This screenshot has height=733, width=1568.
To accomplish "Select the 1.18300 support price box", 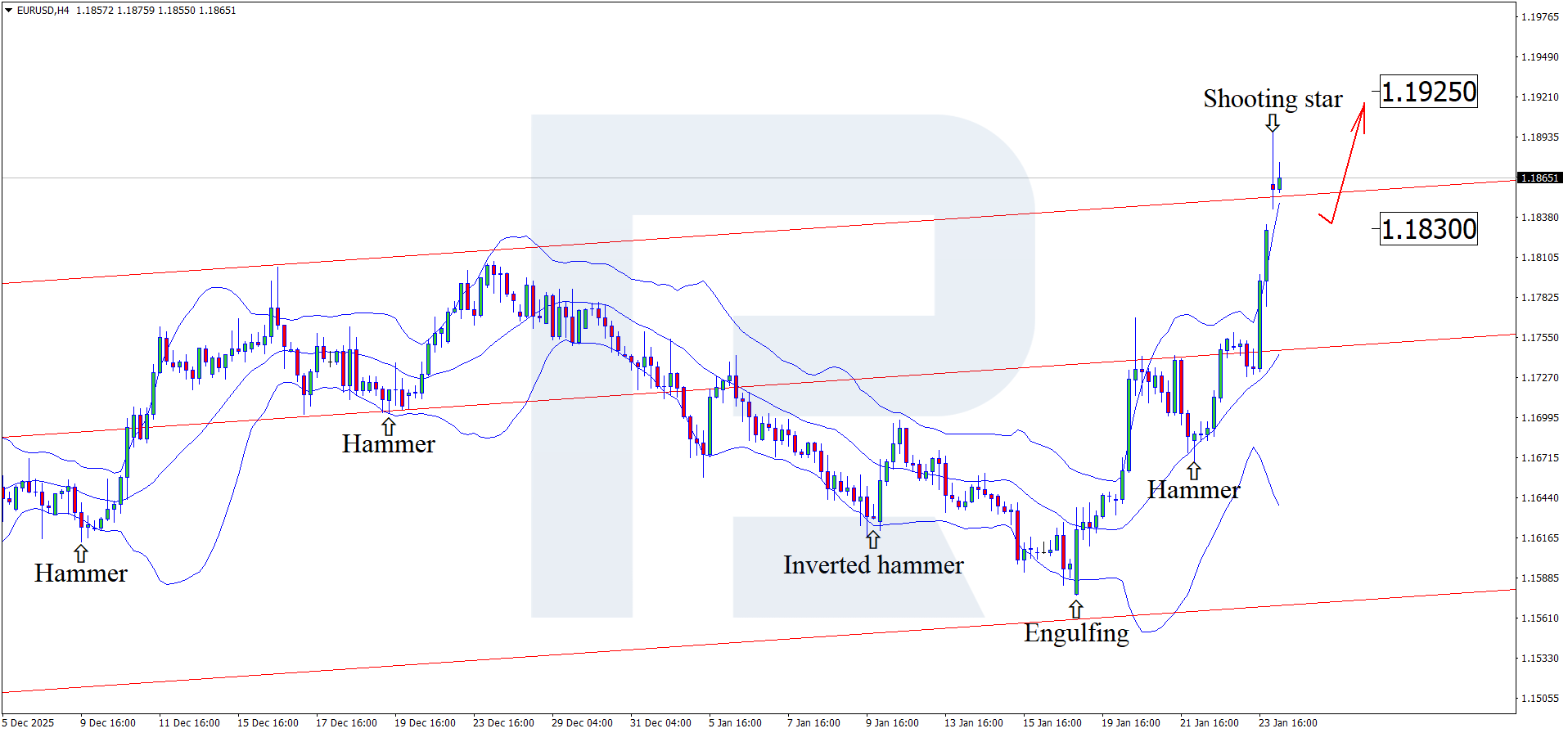I will [x=1429, y=229].
